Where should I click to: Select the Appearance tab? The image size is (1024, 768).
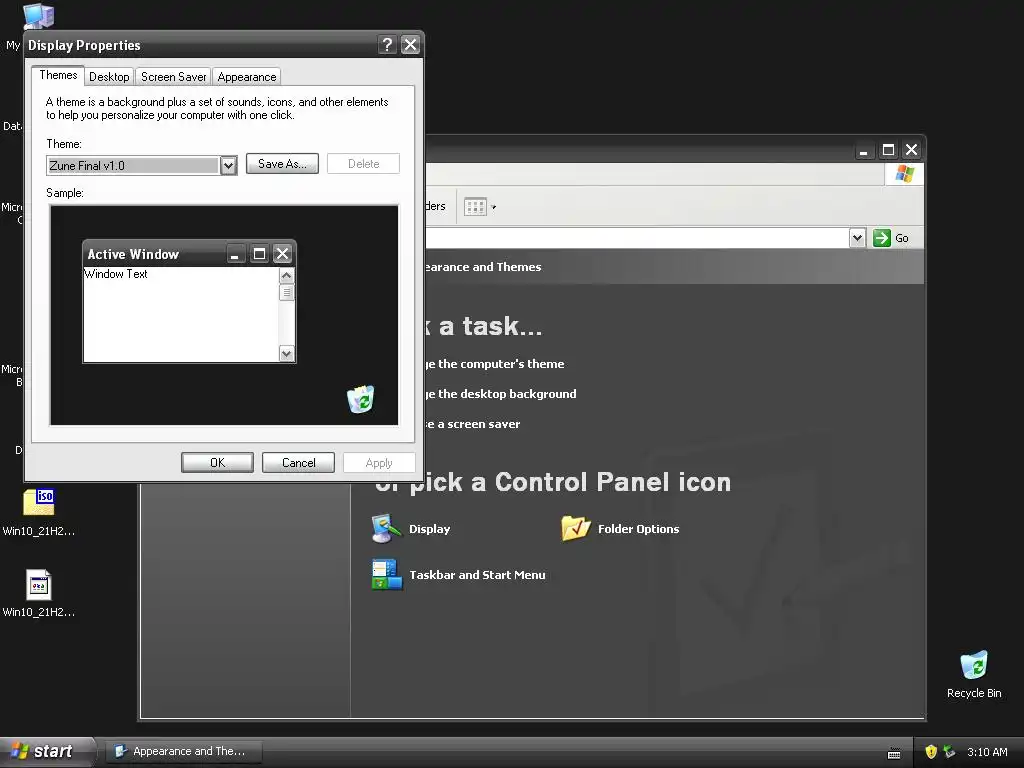pos(246,76)
